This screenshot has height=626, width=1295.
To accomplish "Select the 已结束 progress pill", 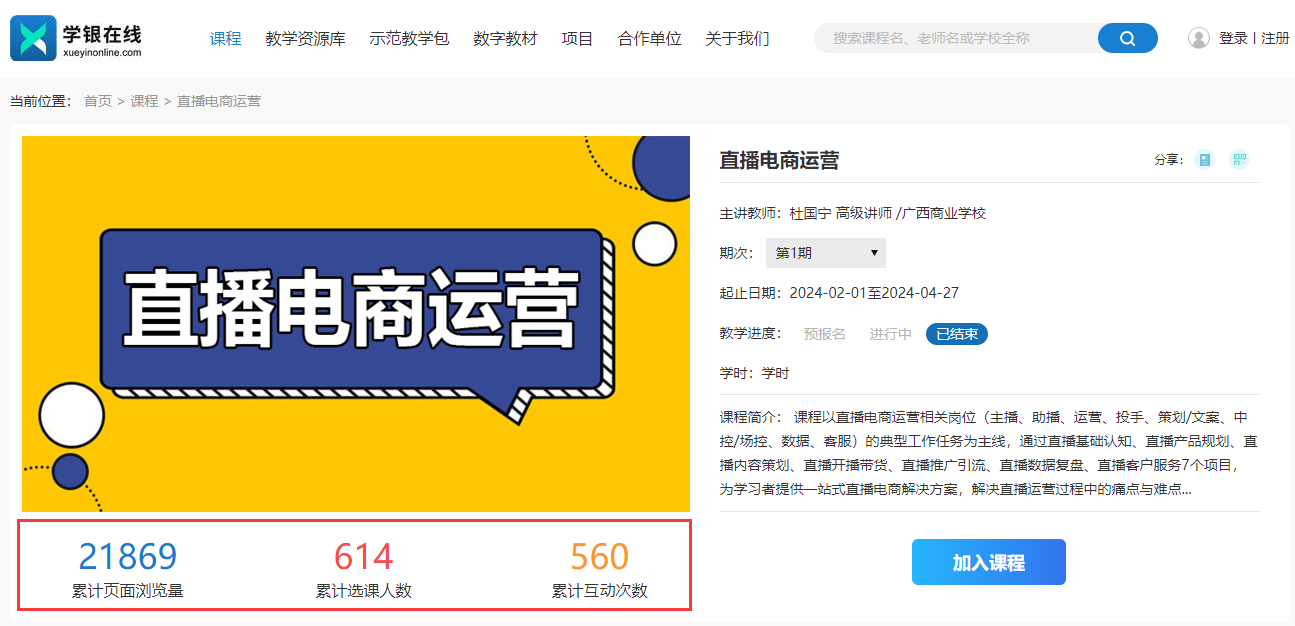I will (x=957, y=334).
